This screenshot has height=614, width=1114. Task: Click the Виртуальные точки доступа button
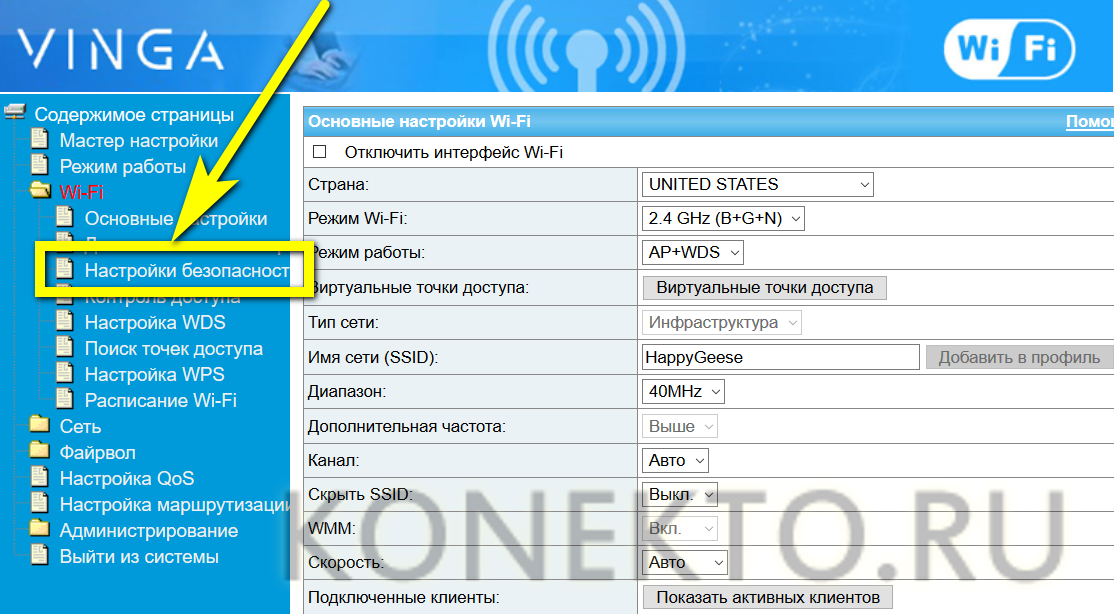pos(764,287)
